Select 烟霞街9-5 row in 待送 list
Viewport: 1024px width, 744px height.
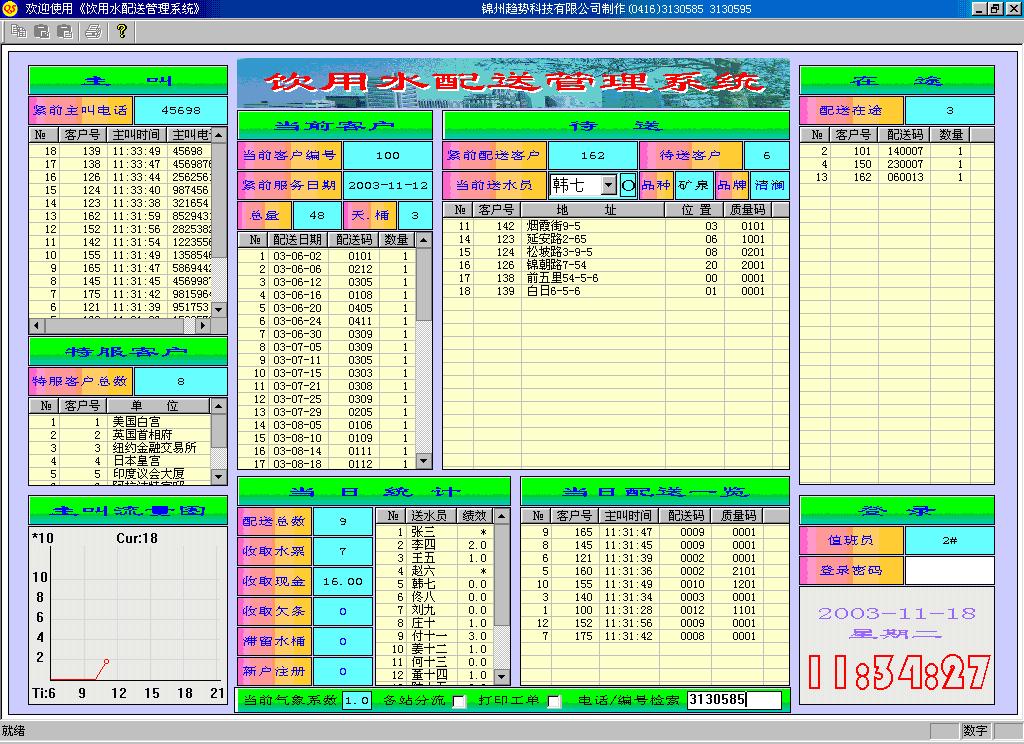pos(559,227)
